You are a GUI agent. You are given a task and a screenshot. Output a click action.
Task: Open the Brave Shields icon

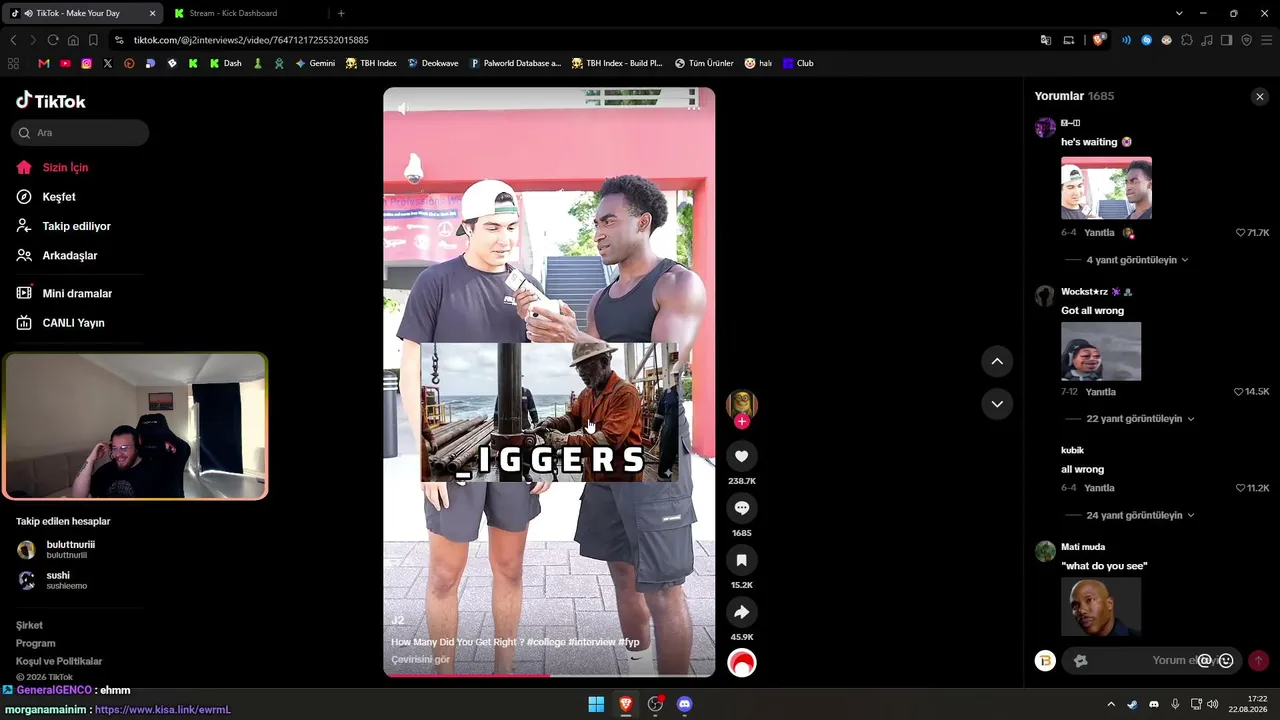point(1098,40)
